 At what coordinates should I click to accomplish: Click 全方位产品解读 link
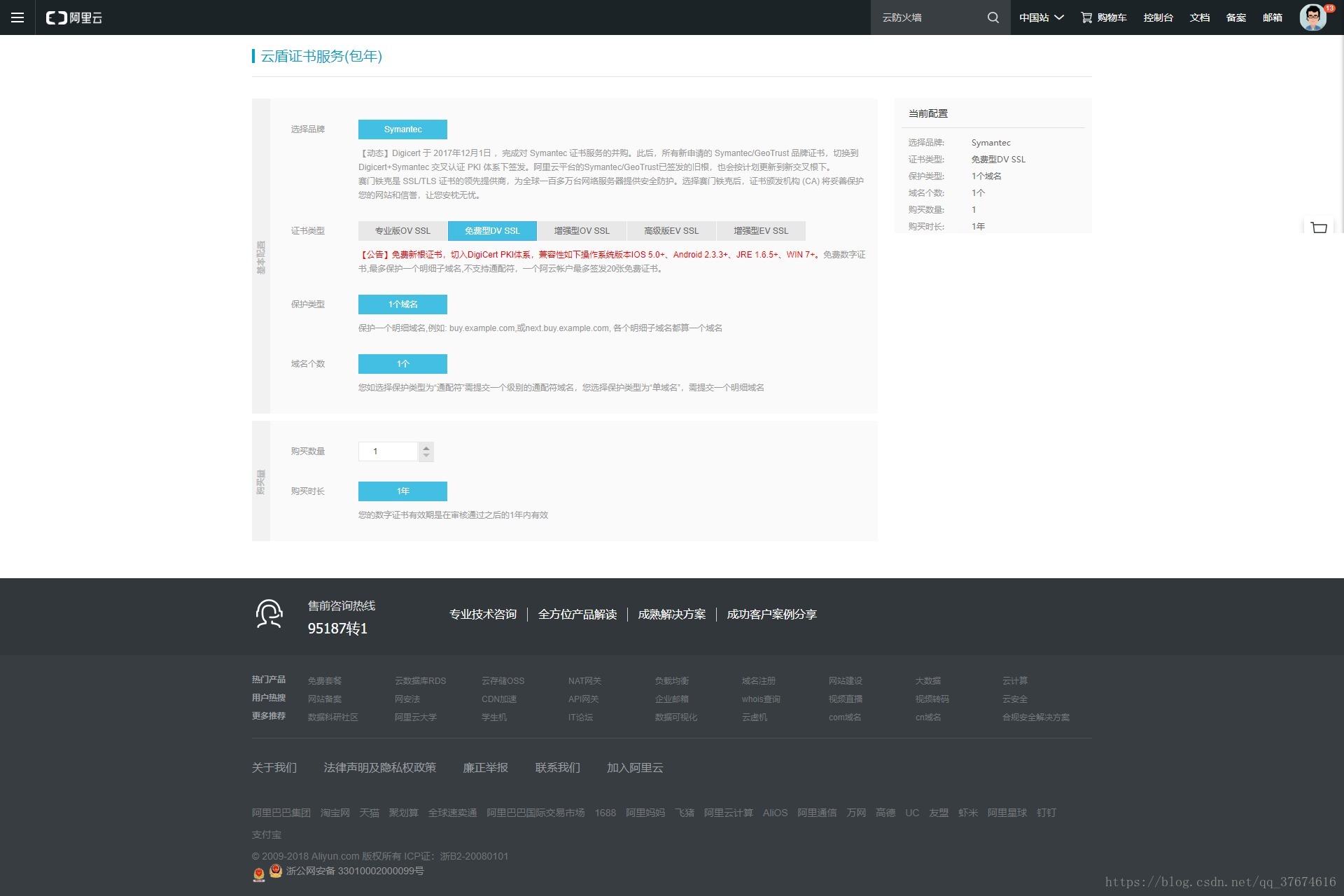[x=577, y=614]
